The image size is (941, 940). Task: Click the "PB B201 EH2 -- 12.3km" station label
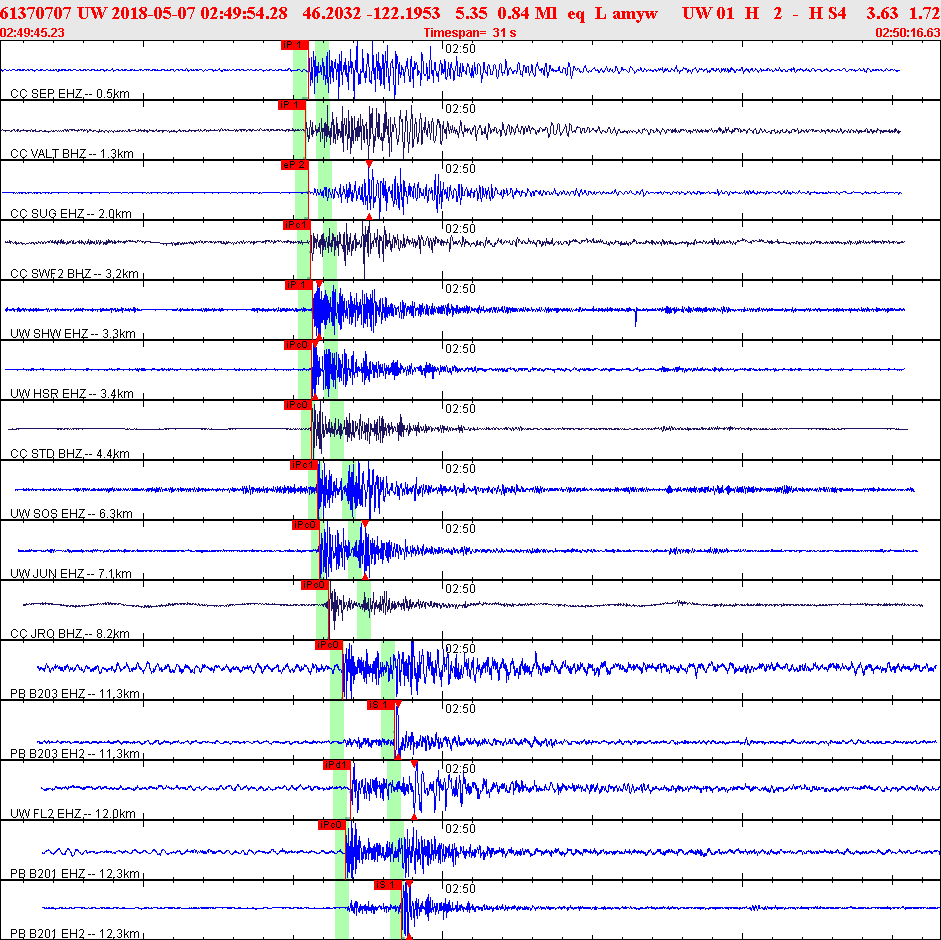[75, 934]
